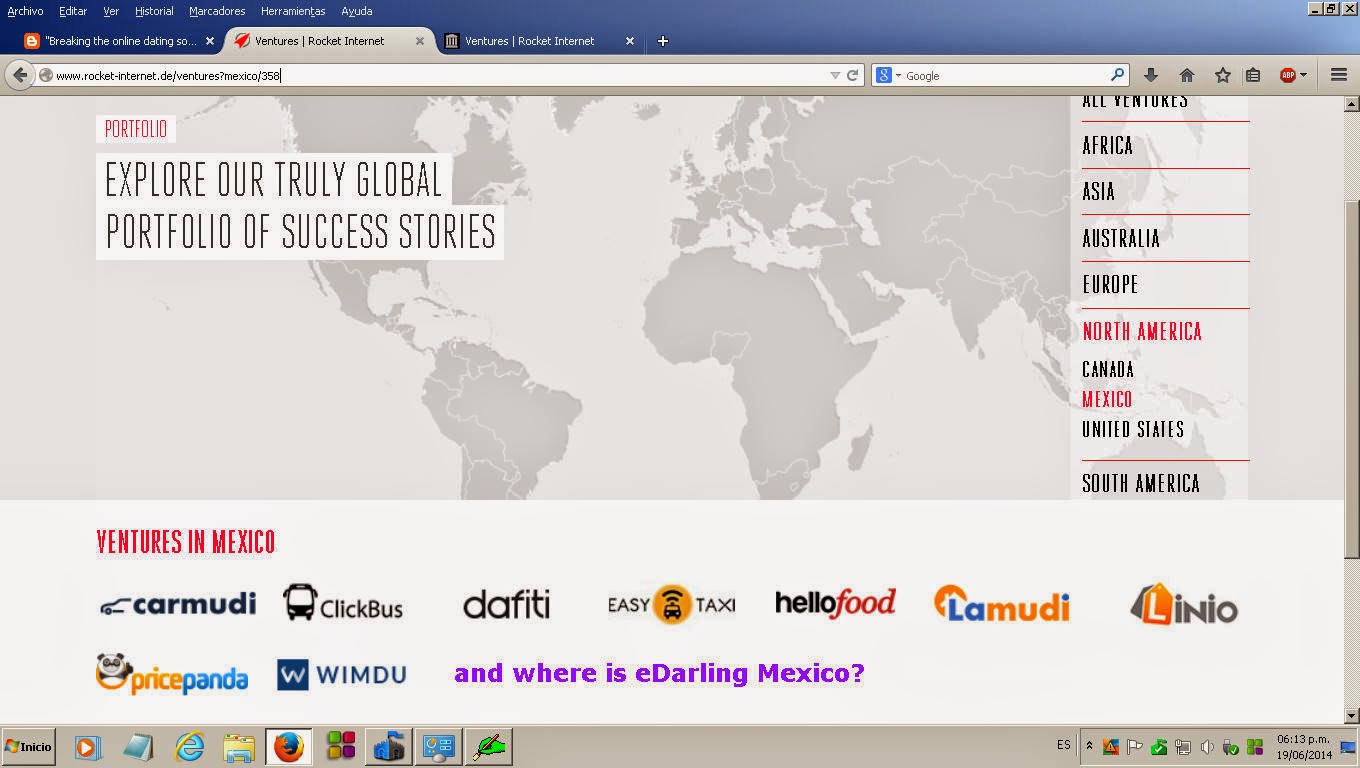
Task: Select the Africa region link
Action: point(1108,146)
